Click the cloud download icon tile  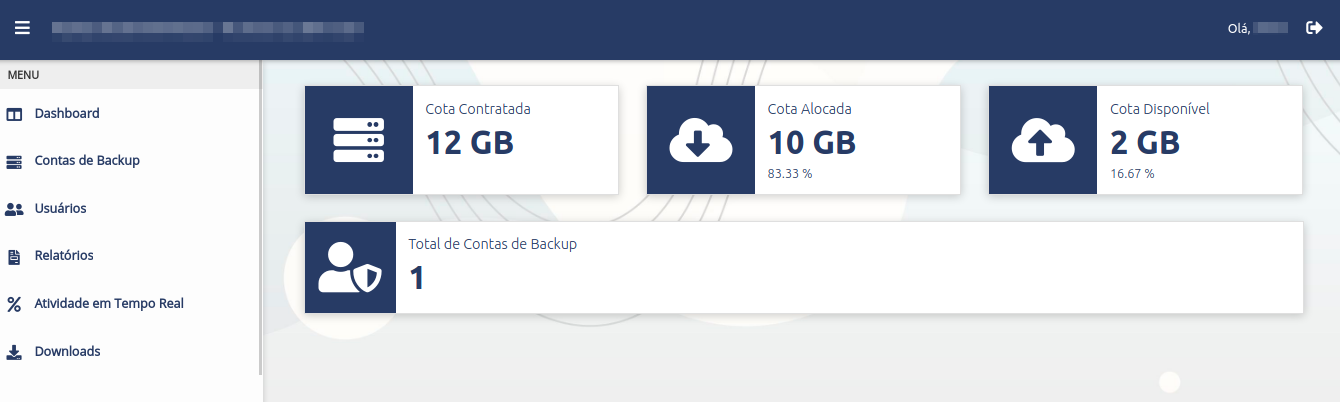pos(700,140)
